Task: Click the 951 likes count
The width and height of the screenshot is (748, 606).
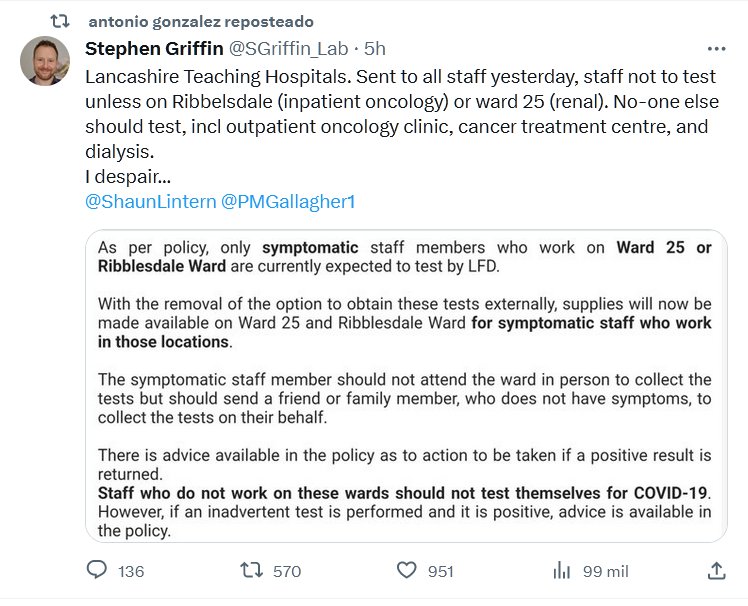Action: [440, 571]
